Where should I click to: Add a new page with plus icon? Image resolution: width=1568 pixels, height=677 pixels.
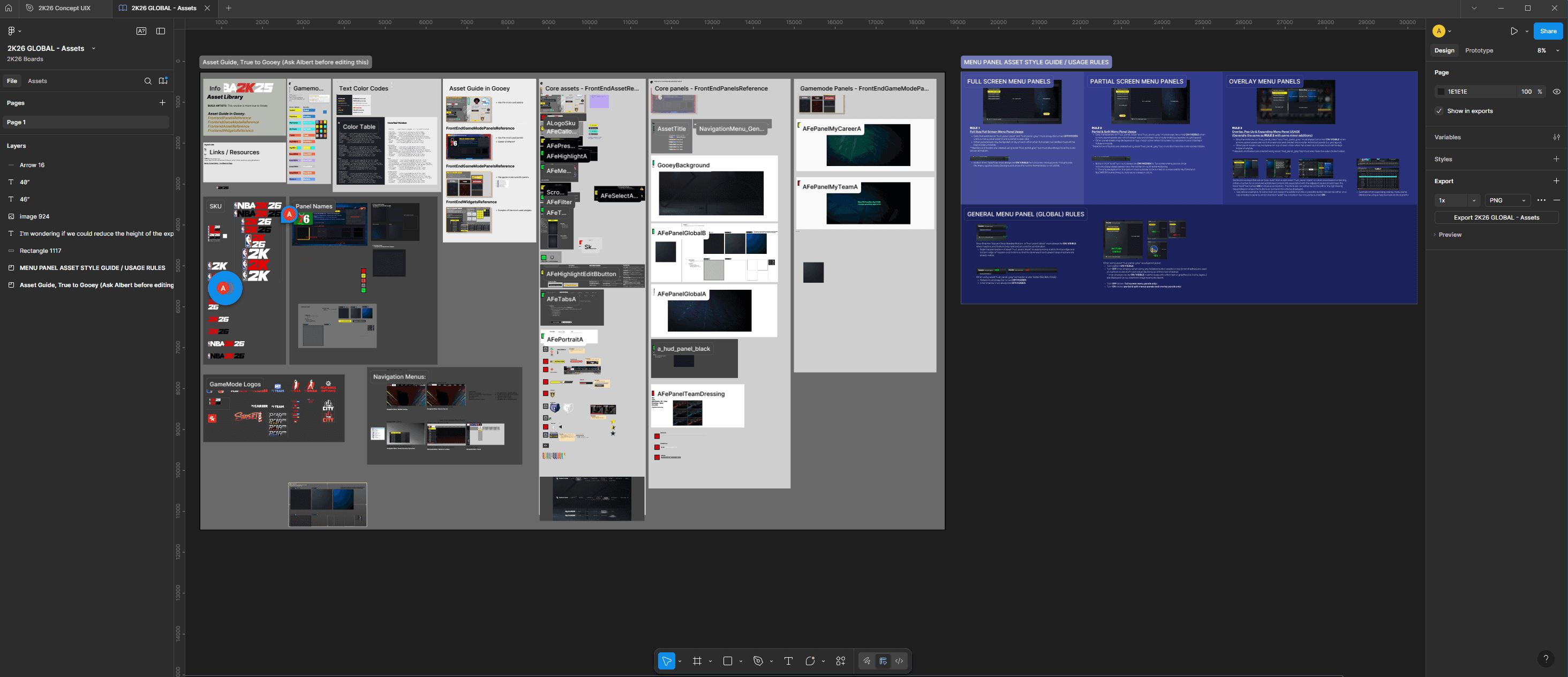tap(162, 103)
